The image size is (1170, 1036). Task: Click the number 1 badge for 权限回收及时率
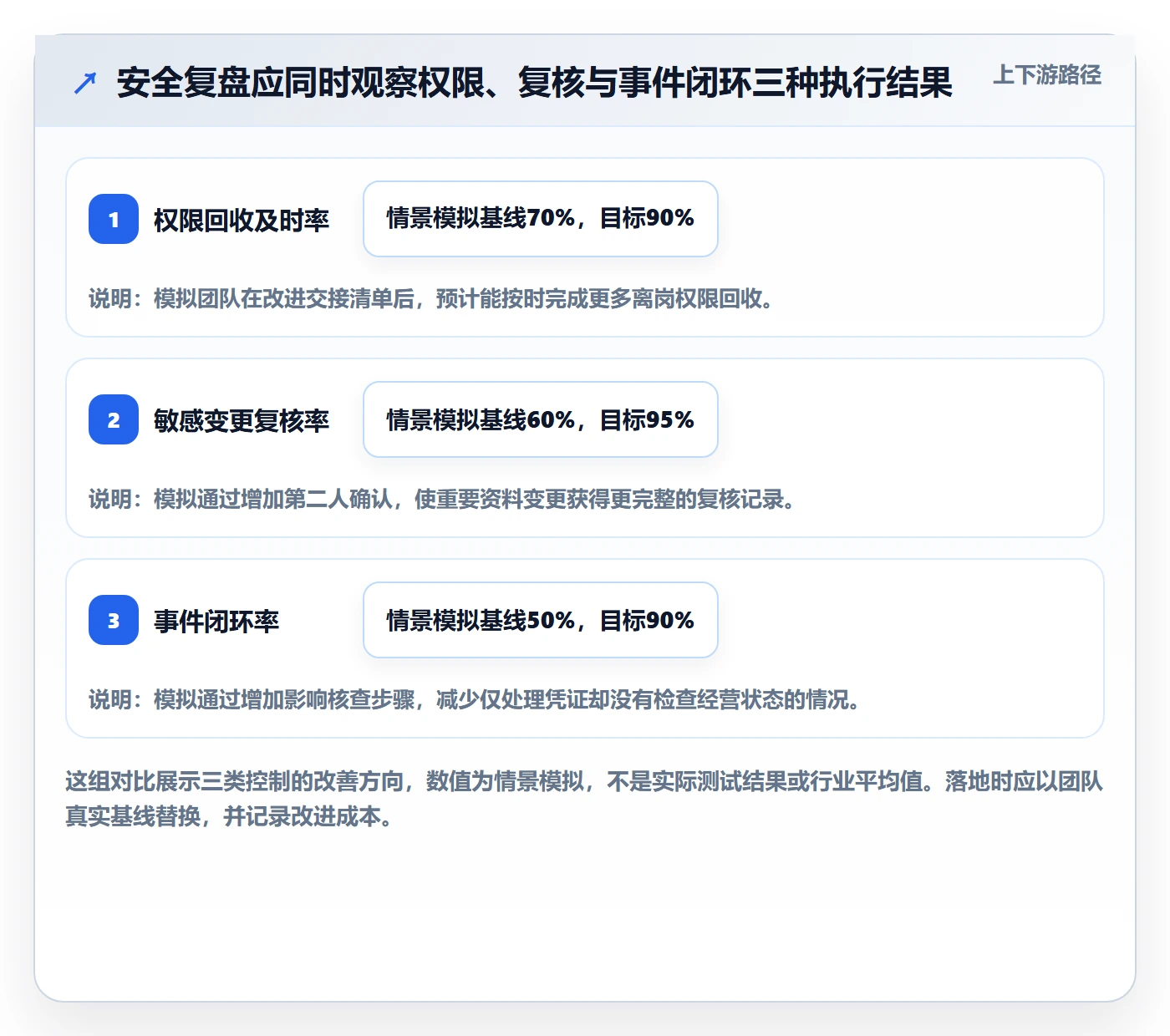point(114,219)
